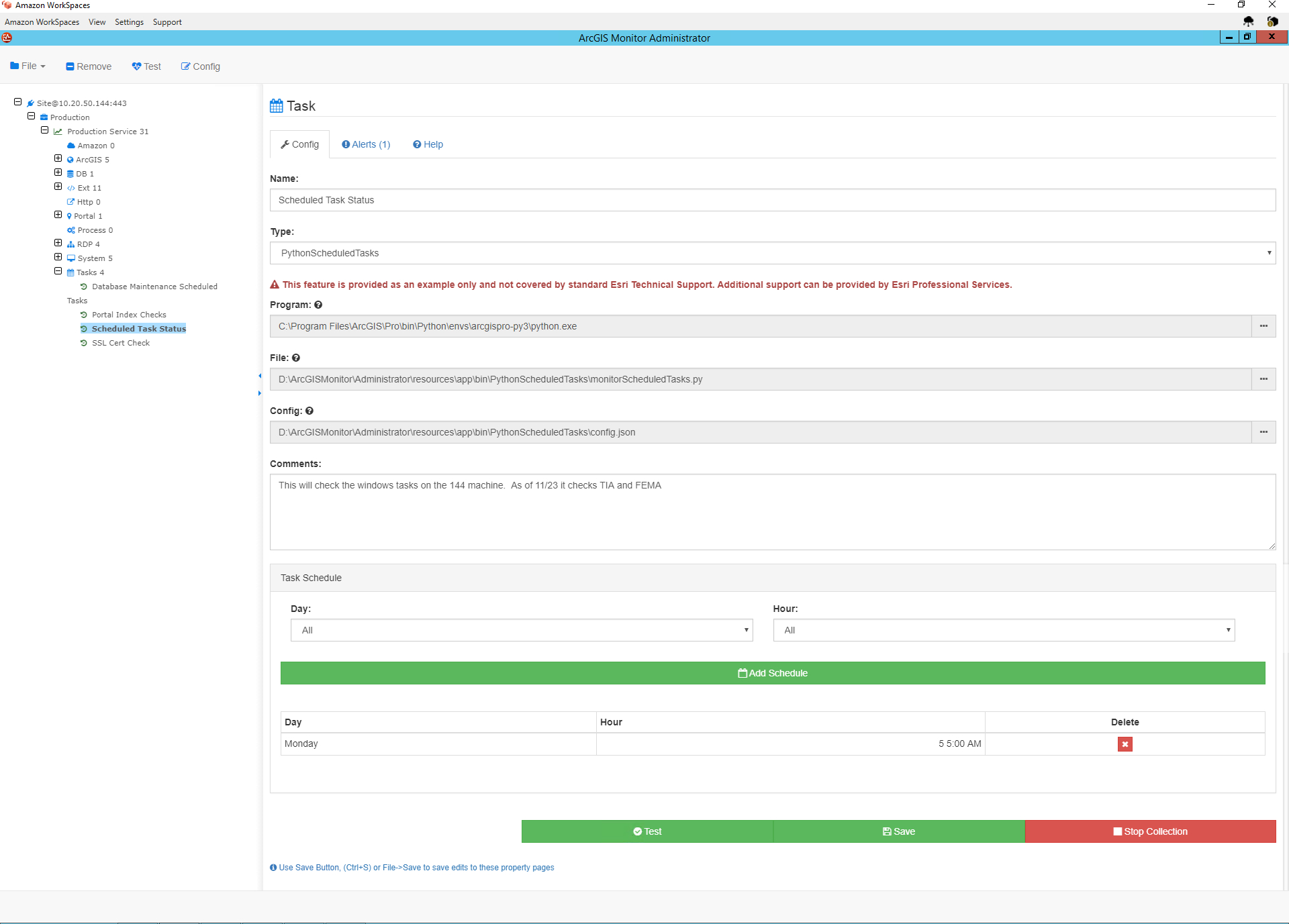
Task: Select the Portal pin icon
Action: click(x=69, y=216)
